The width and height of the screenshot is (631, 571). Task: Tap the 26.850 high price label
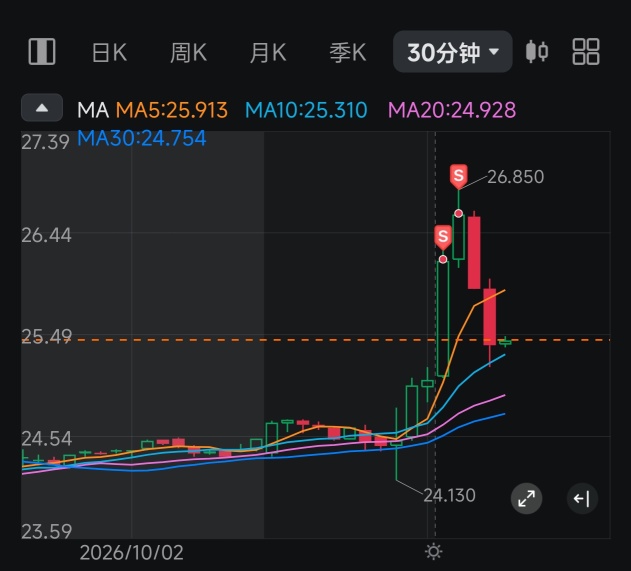(x=516, y=177)
